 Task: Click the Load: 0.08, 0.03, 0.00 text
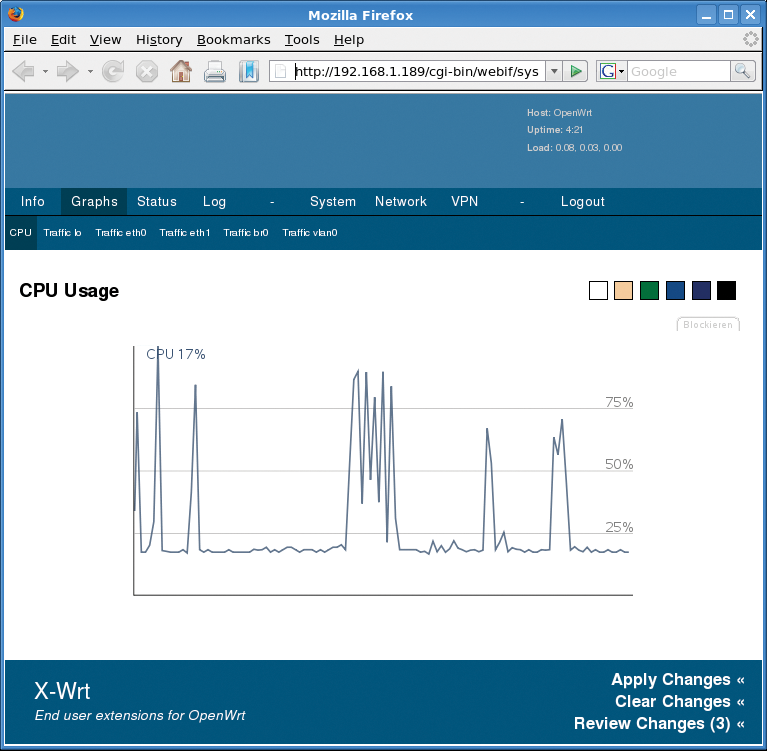click(574, 148)
